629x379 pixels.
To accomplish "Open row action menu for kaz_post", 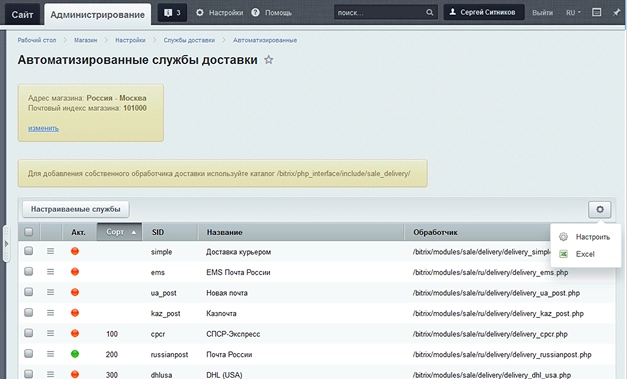I will tap(50, 312).
